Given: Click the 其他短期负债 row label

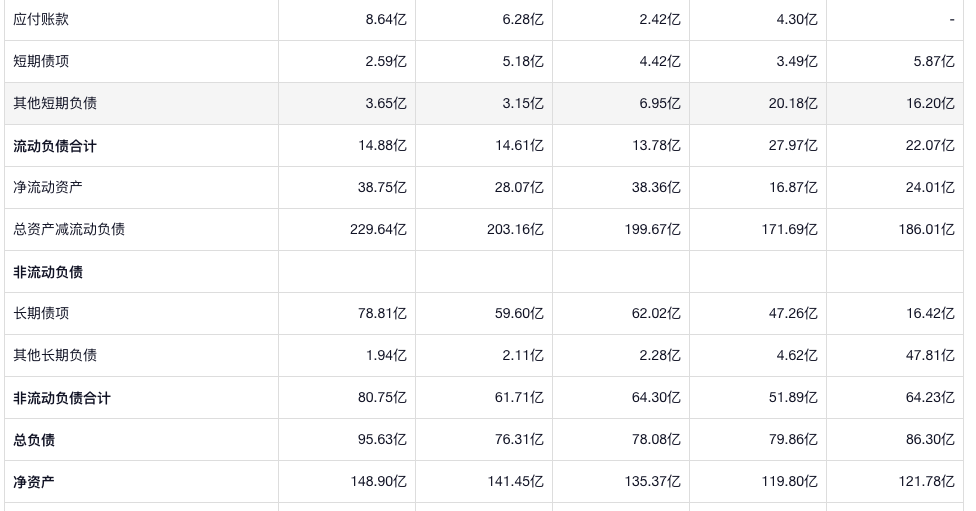Looking at the screenshot, I should [x=55, y=103].
